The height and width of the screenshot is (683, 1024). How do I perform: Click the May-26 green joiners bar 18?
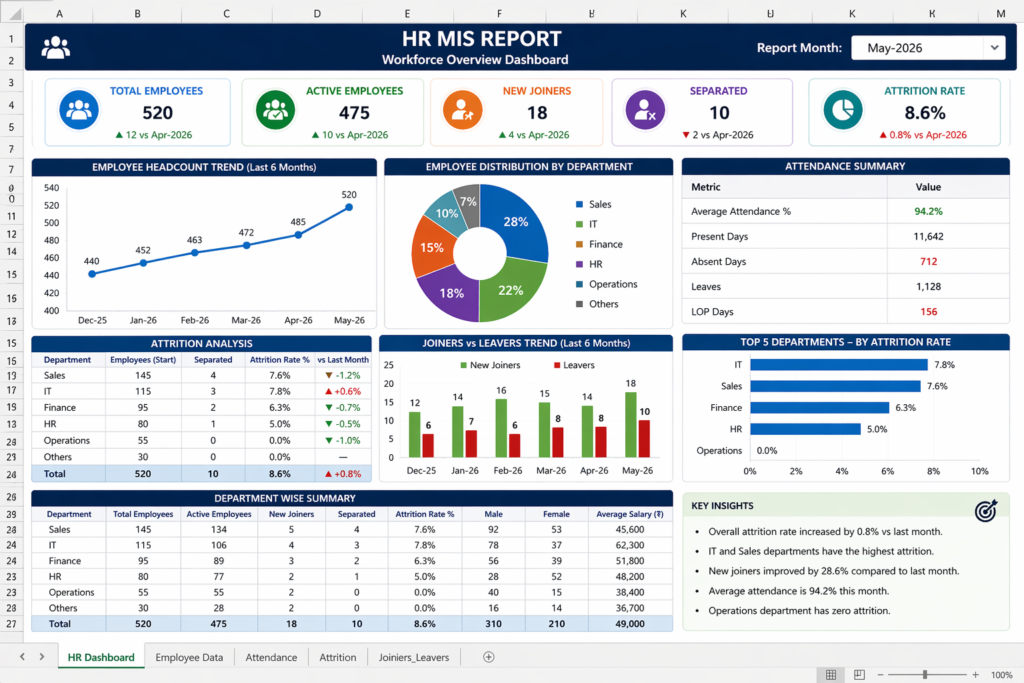(x=630, y=424)
